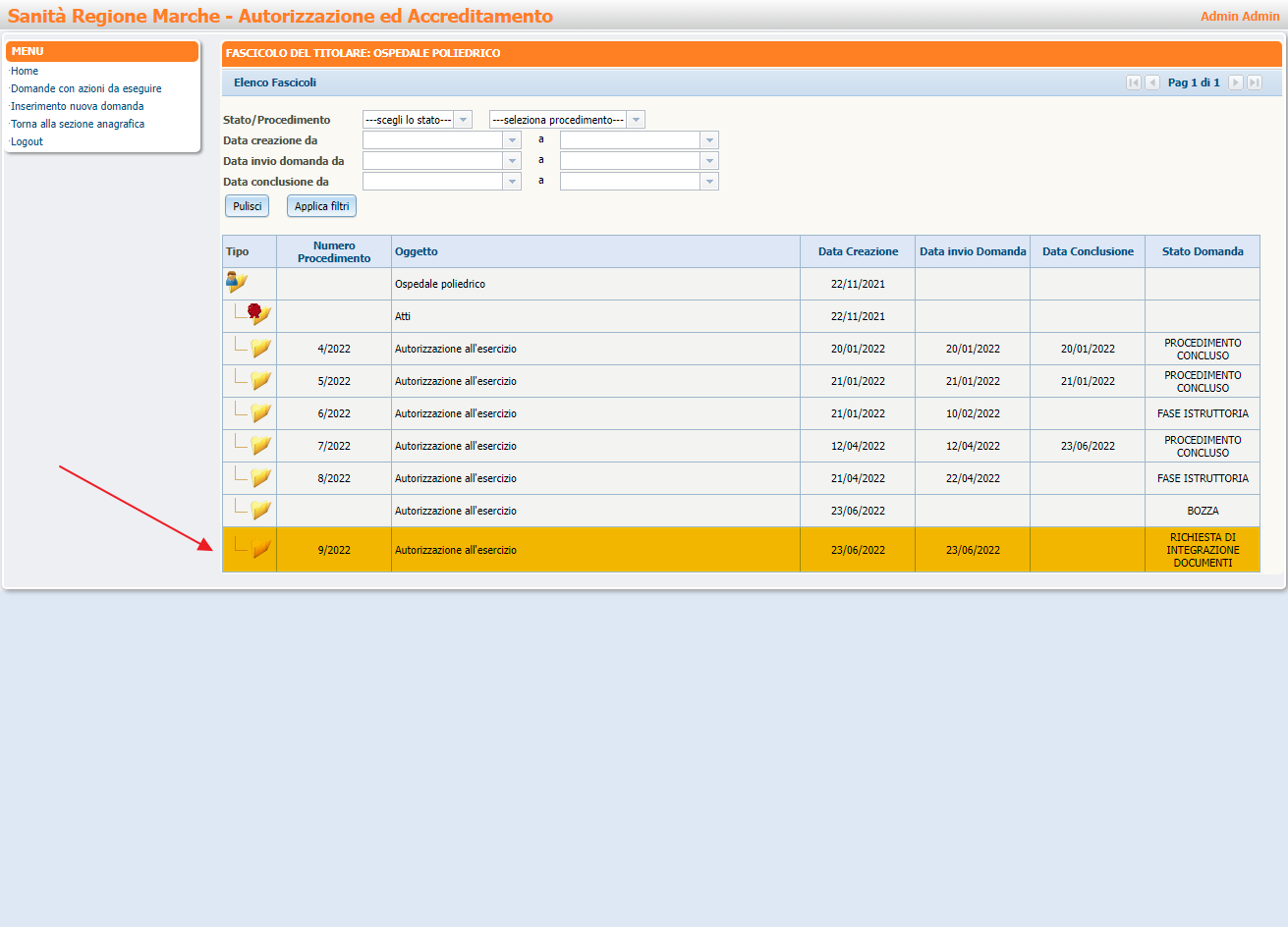Open the Data conclusione end date picker

709,182
